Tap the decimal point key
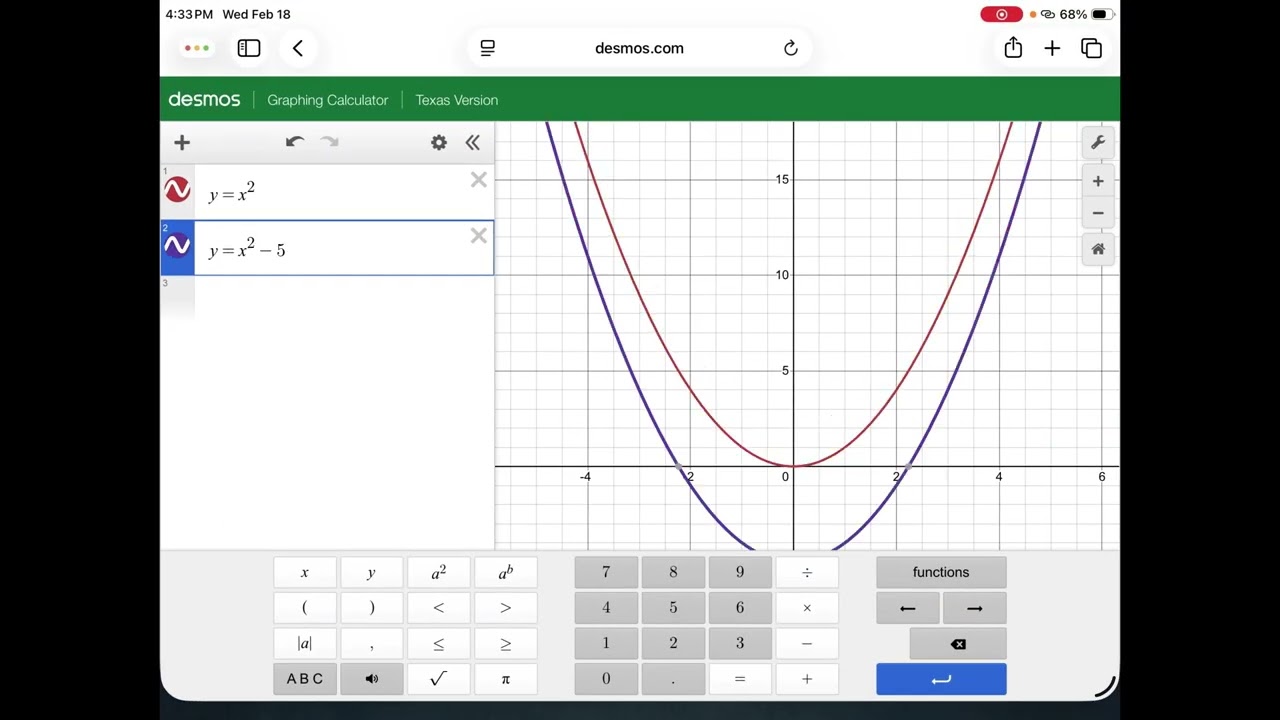 tap(673, 679)
